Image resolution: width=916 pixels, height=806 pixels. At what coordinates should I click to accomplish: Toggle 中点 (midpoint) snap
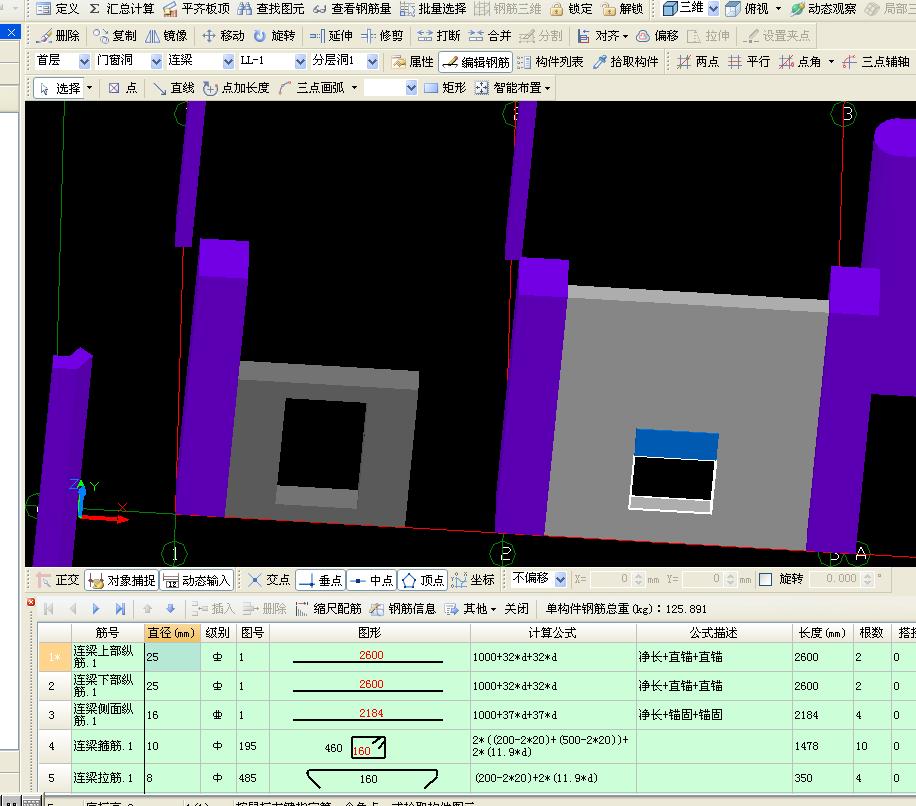tap(372, 580)
